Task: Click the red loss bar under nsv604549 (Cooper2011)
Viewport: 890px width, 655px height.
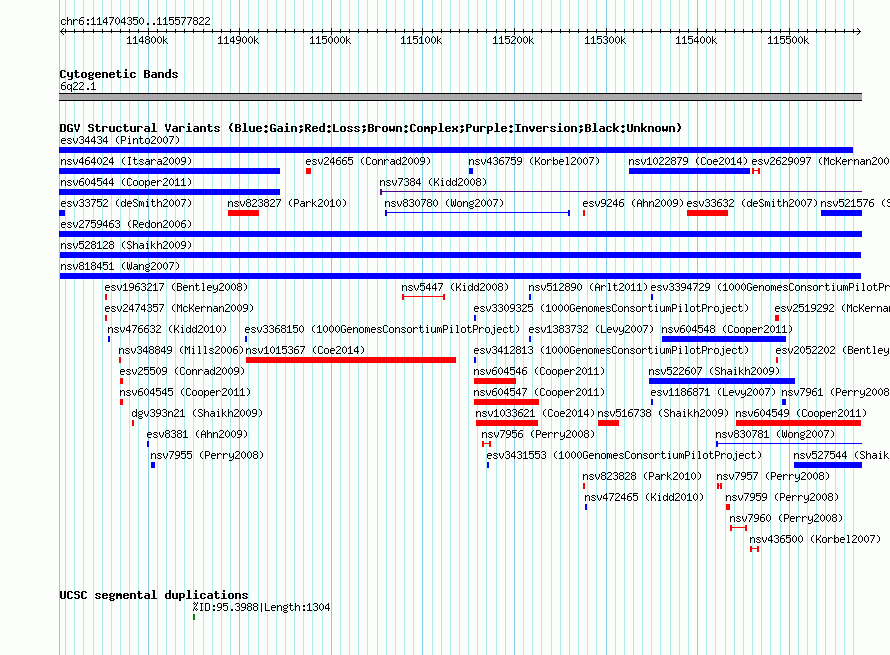Action: click(798, 423)
